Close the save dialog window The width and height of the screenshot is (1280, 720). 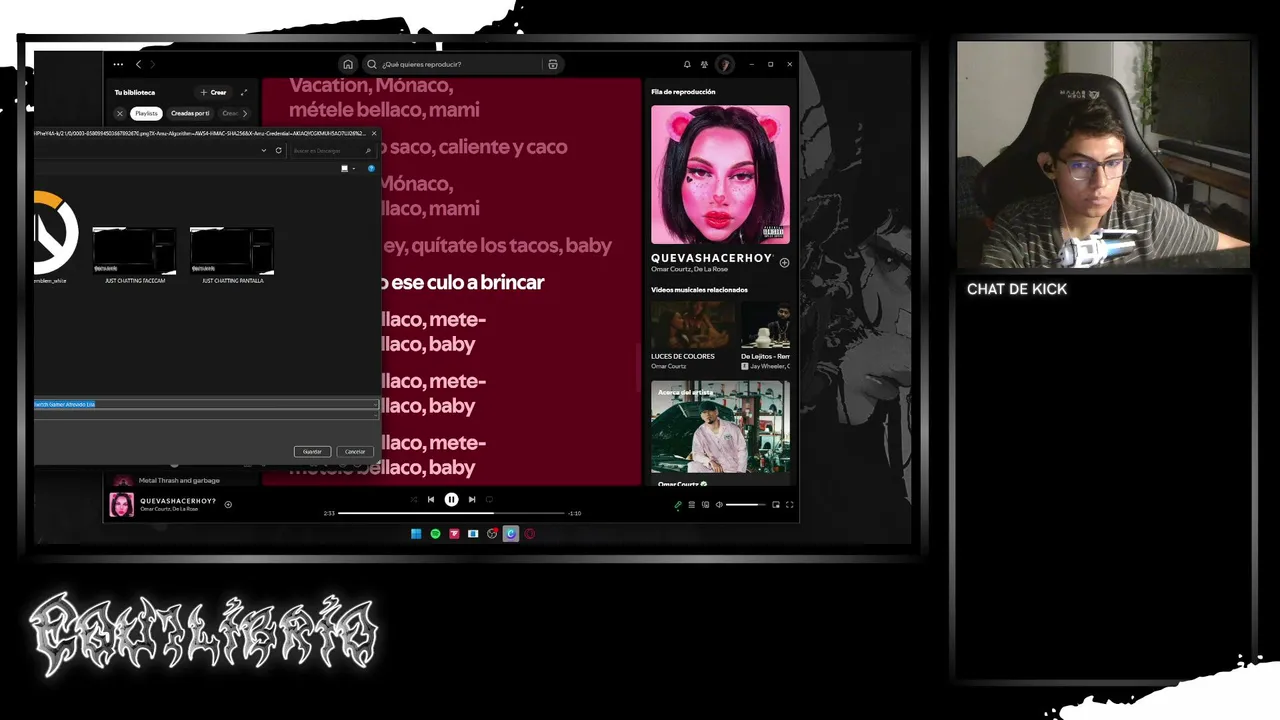pyautogui.click(x=374, y=133)
